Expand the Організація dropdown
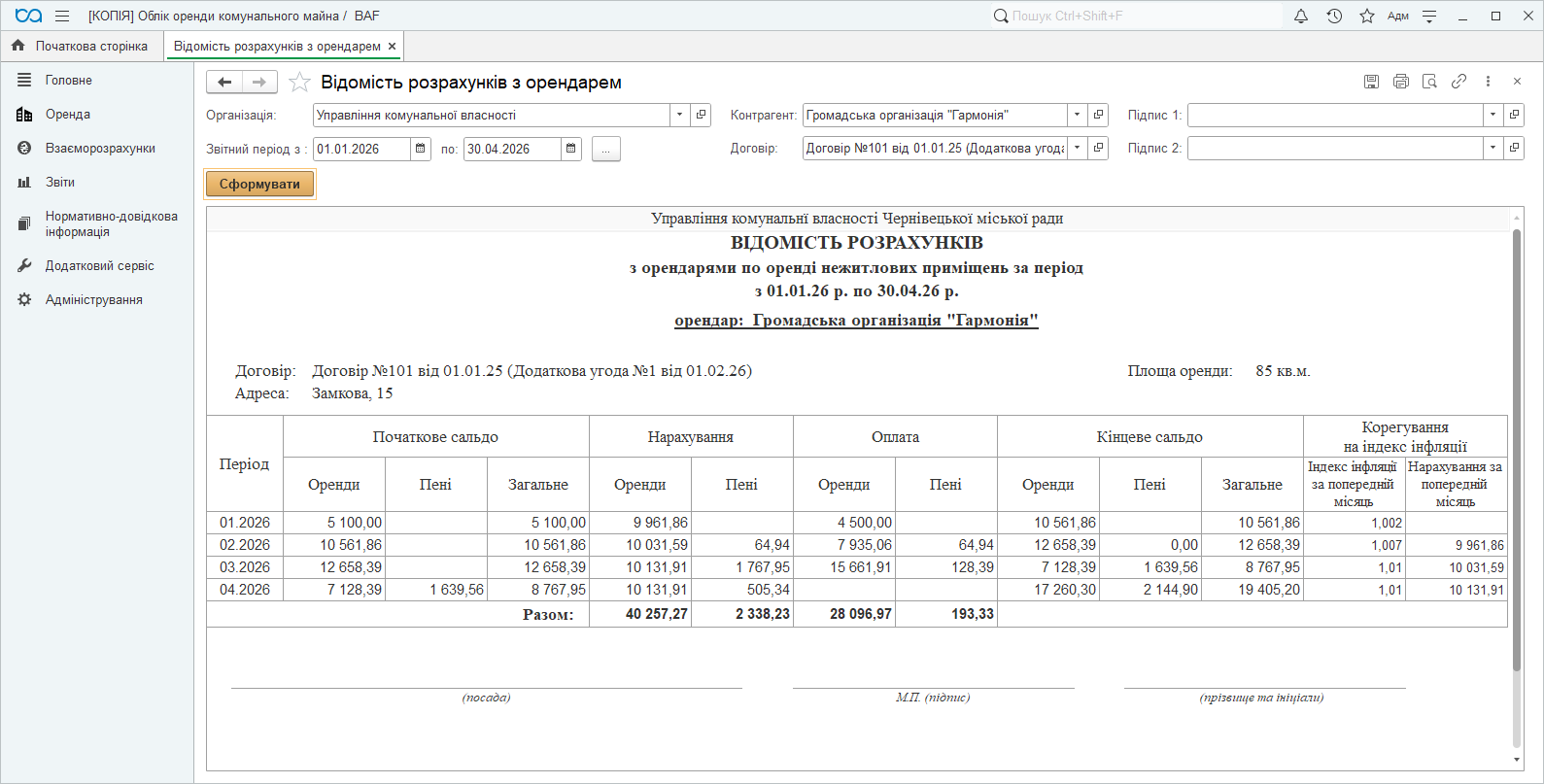The image size is (1544, 784). [x=679, y=115]
